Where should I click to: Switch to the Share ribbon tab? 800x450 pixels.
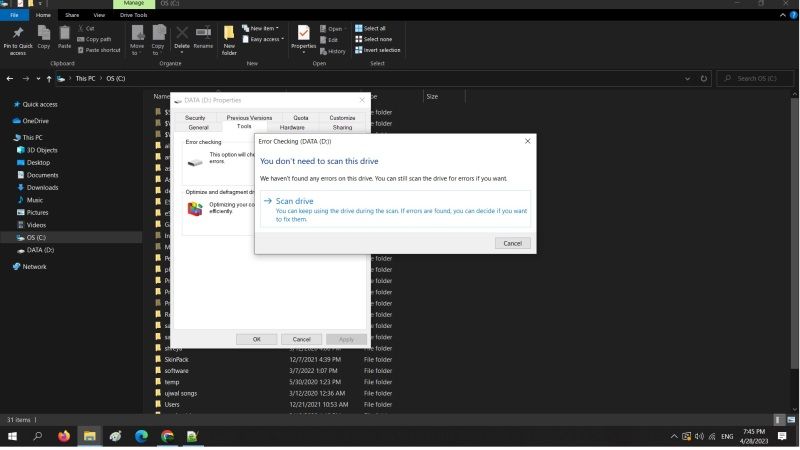pos(72,15)
